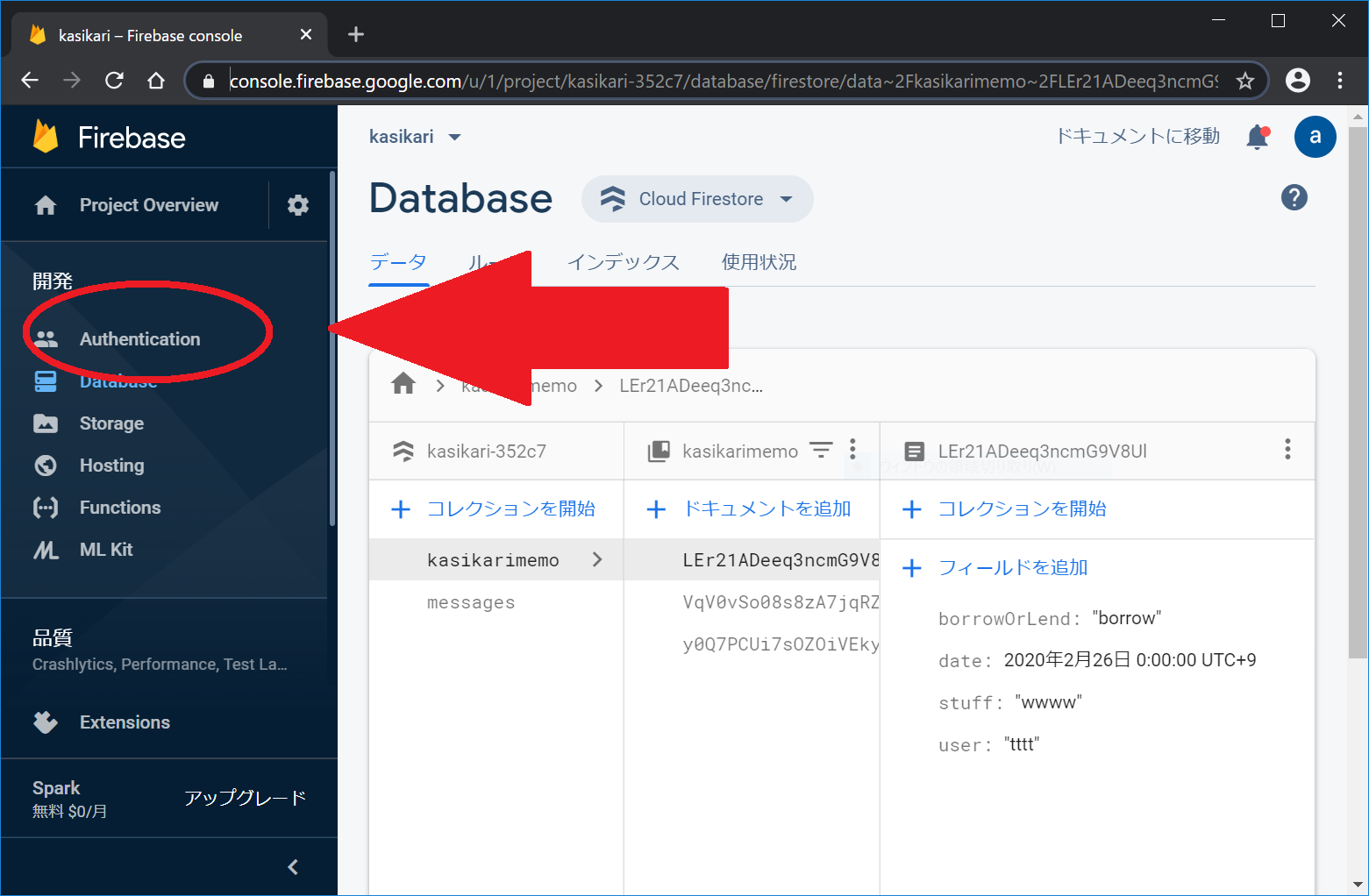Image resolution: width=1369 pixels, height=896 pixels.
Task: Open Authentication in sidebar
Action: click(x=139, y=339)
